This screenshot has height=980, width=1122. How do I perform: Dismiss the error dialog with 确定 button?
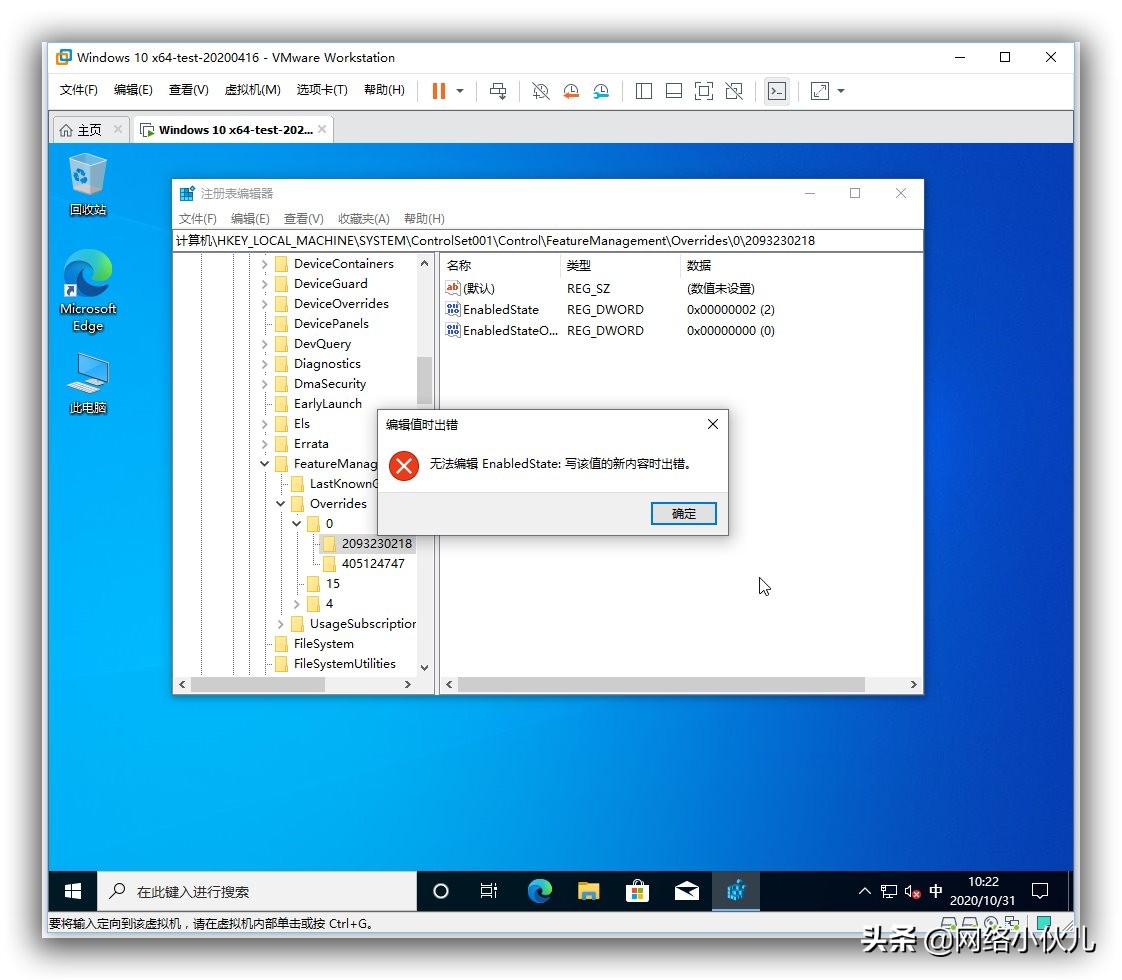click(683, 513)
